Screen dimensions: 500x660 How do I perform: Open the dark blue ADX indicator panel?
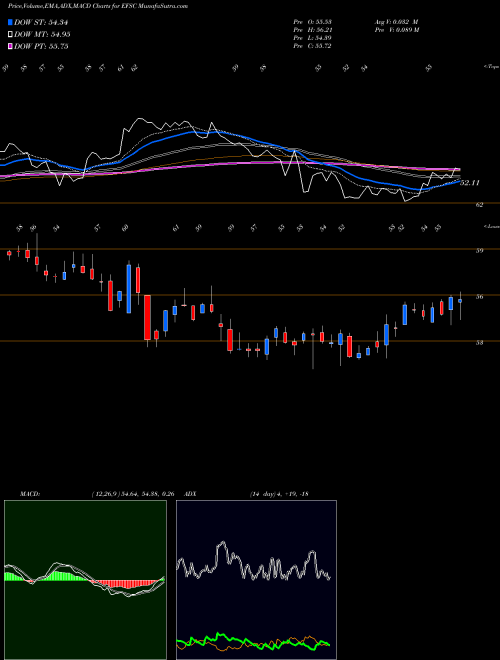pyautogui.click(x=256, y=580)
